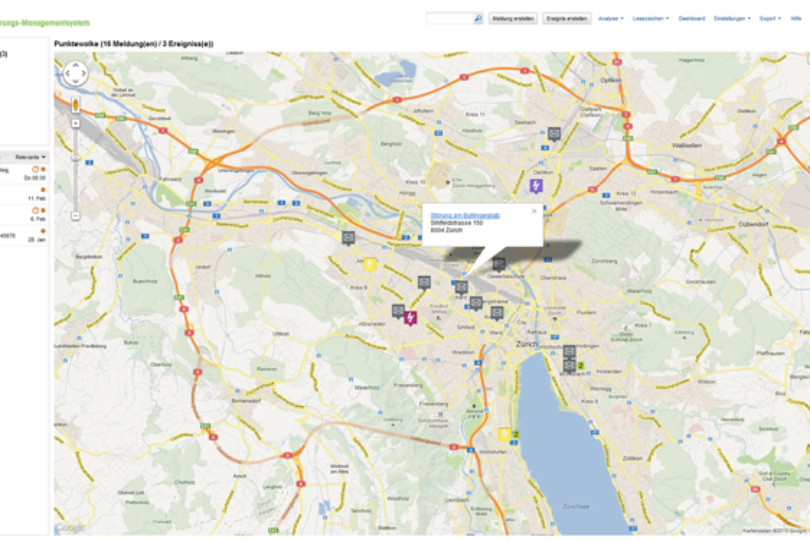Select the yellow lightning marker near Altstetten
The image size is (810, 540).
pos(370,265)
